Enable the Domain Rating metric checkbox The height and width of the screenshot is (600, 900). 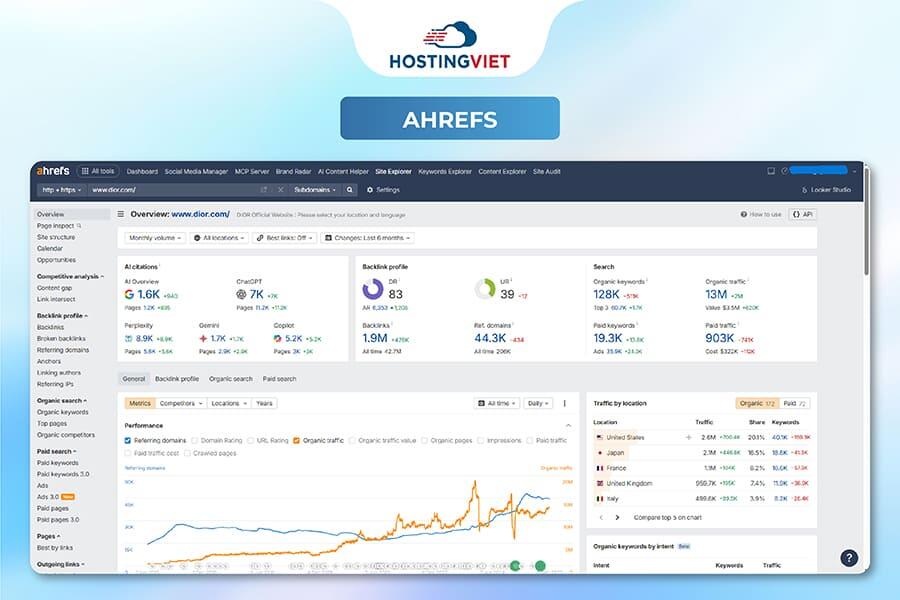pyautogui.click(x=196, y=440)
